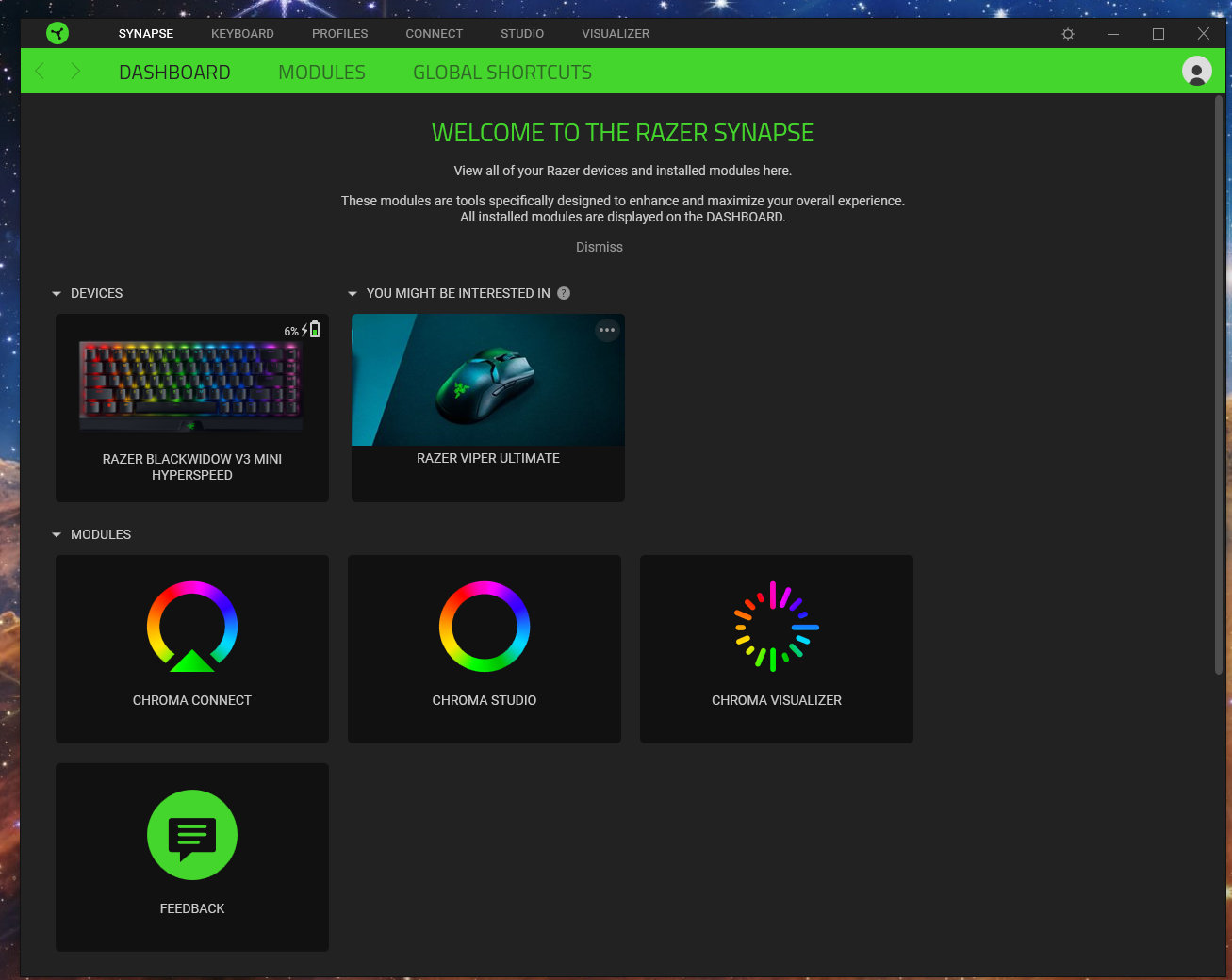Open Chroma Studio ring icon
The image size is (1232, 980).
pos(485,627)
